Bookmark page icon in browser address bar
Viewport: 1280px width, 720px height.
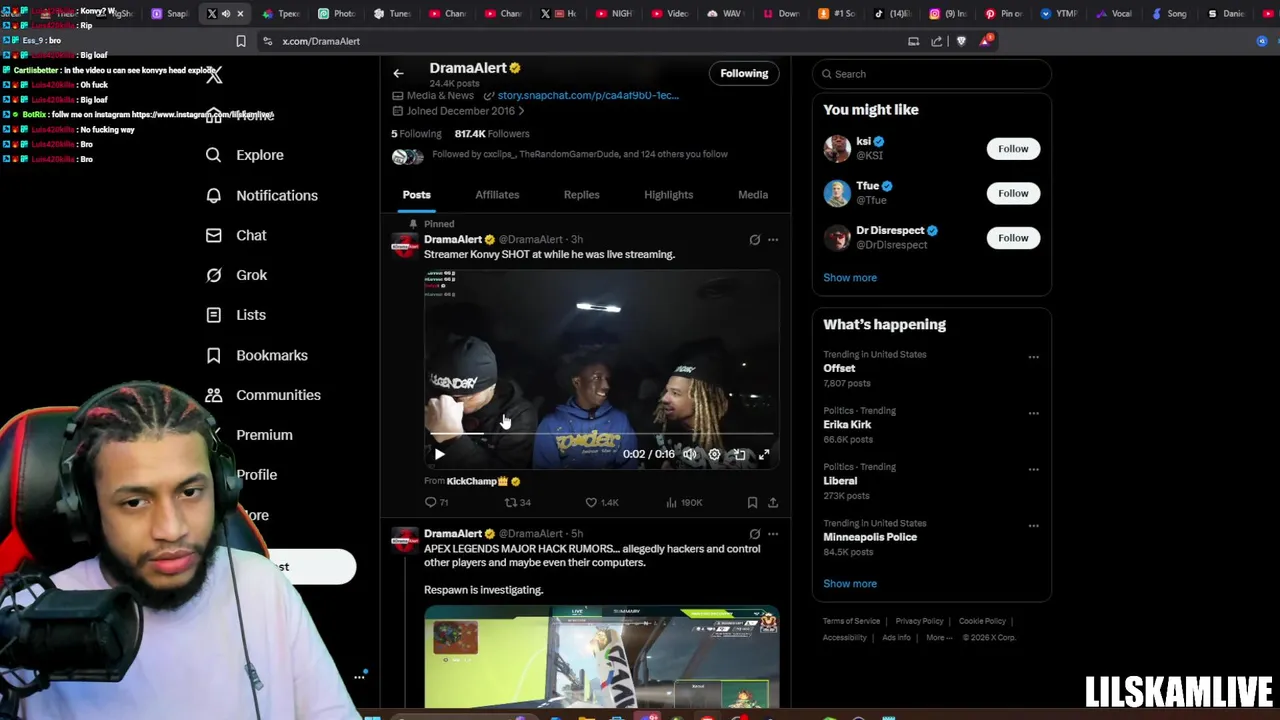[x=241, y=41]
